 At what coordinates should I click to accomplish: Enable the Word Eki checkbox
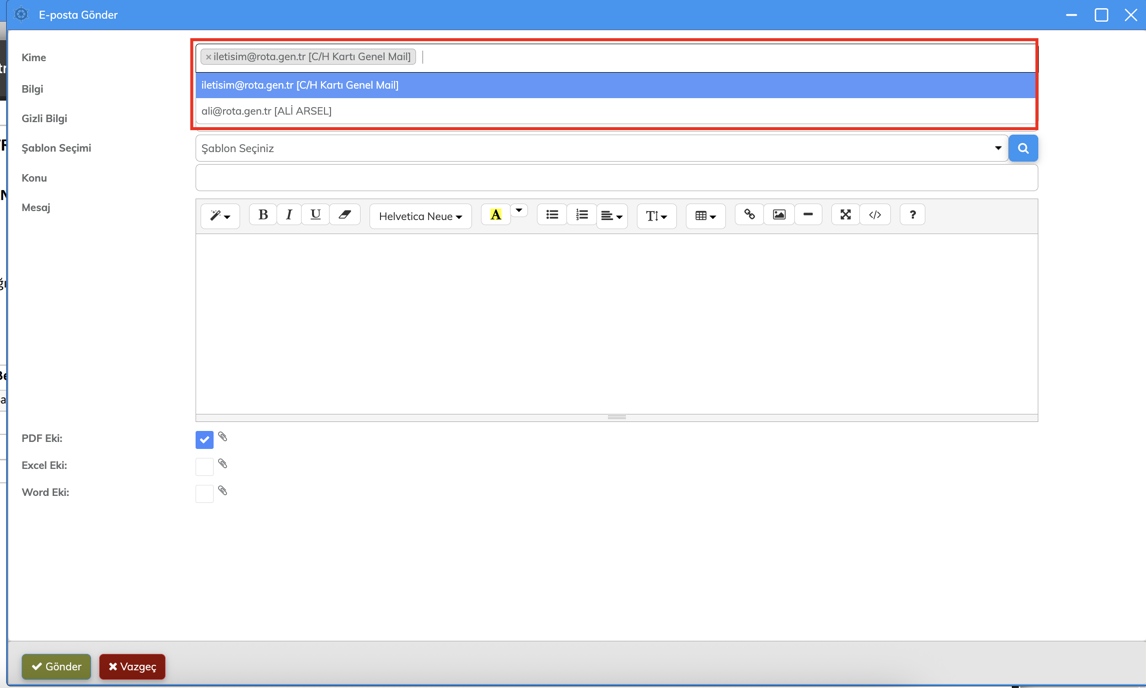[204, 493]
